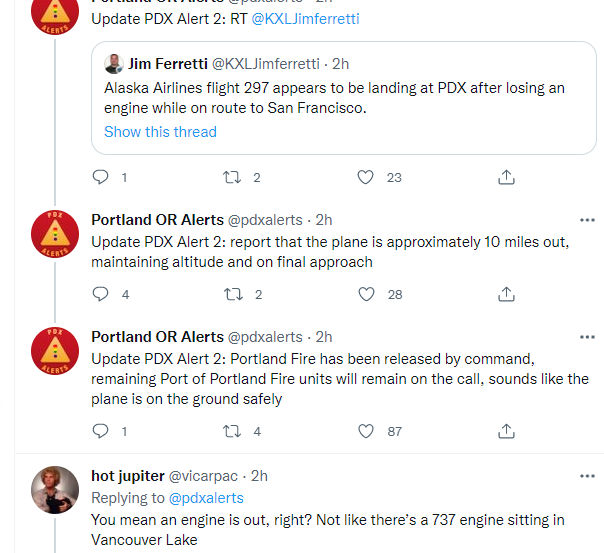Open more options on hot jupiter's reply
This screenshot has height=553, width=604.
[x=587, y=476]
